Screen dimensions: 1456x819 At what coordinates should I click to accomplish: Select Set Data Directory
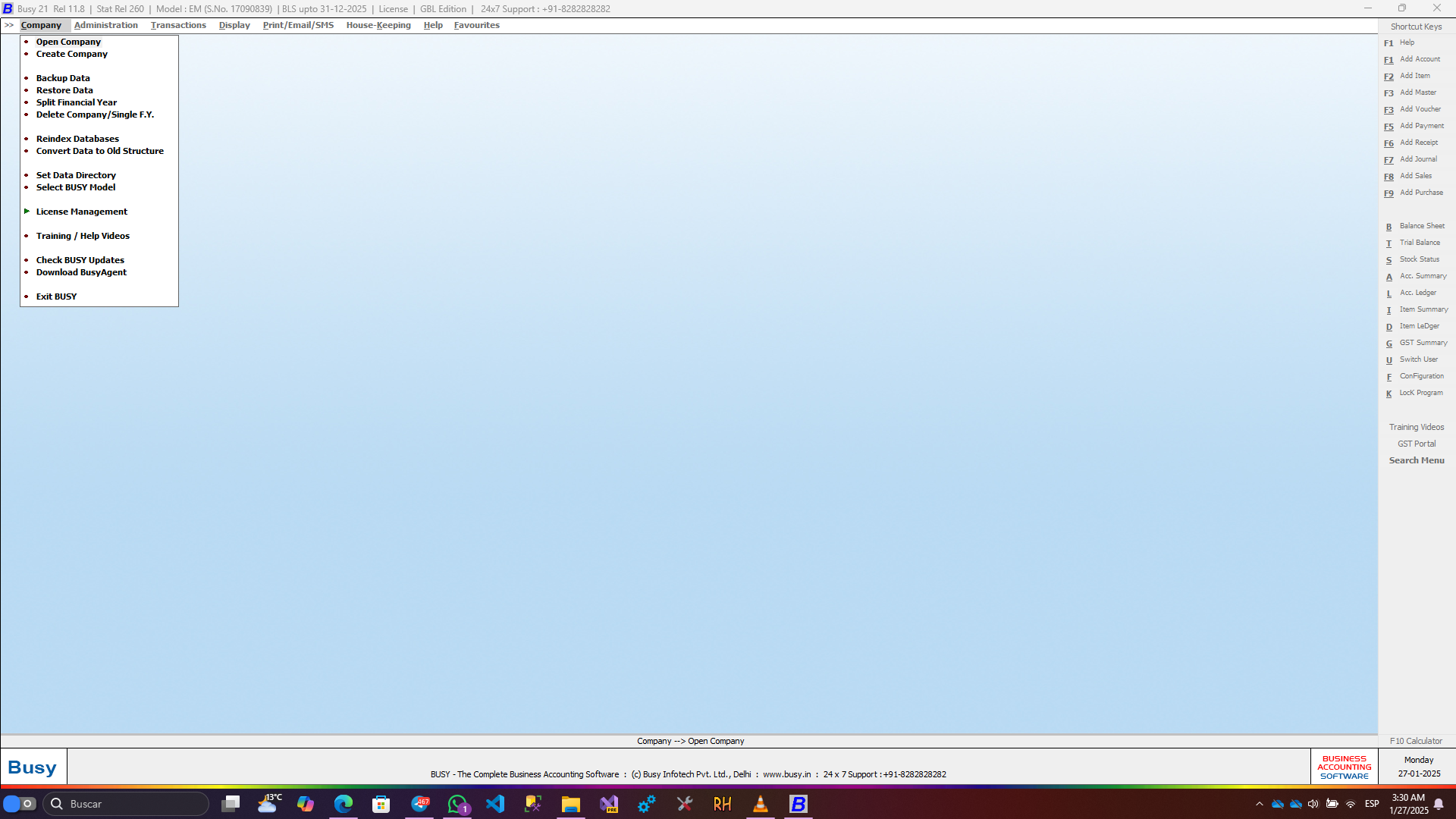pos(76,175)
